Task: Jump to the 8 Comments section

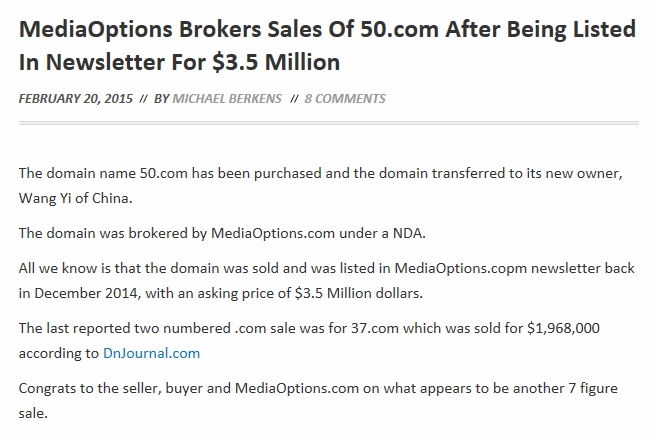Action: click(x=345, y=98)
